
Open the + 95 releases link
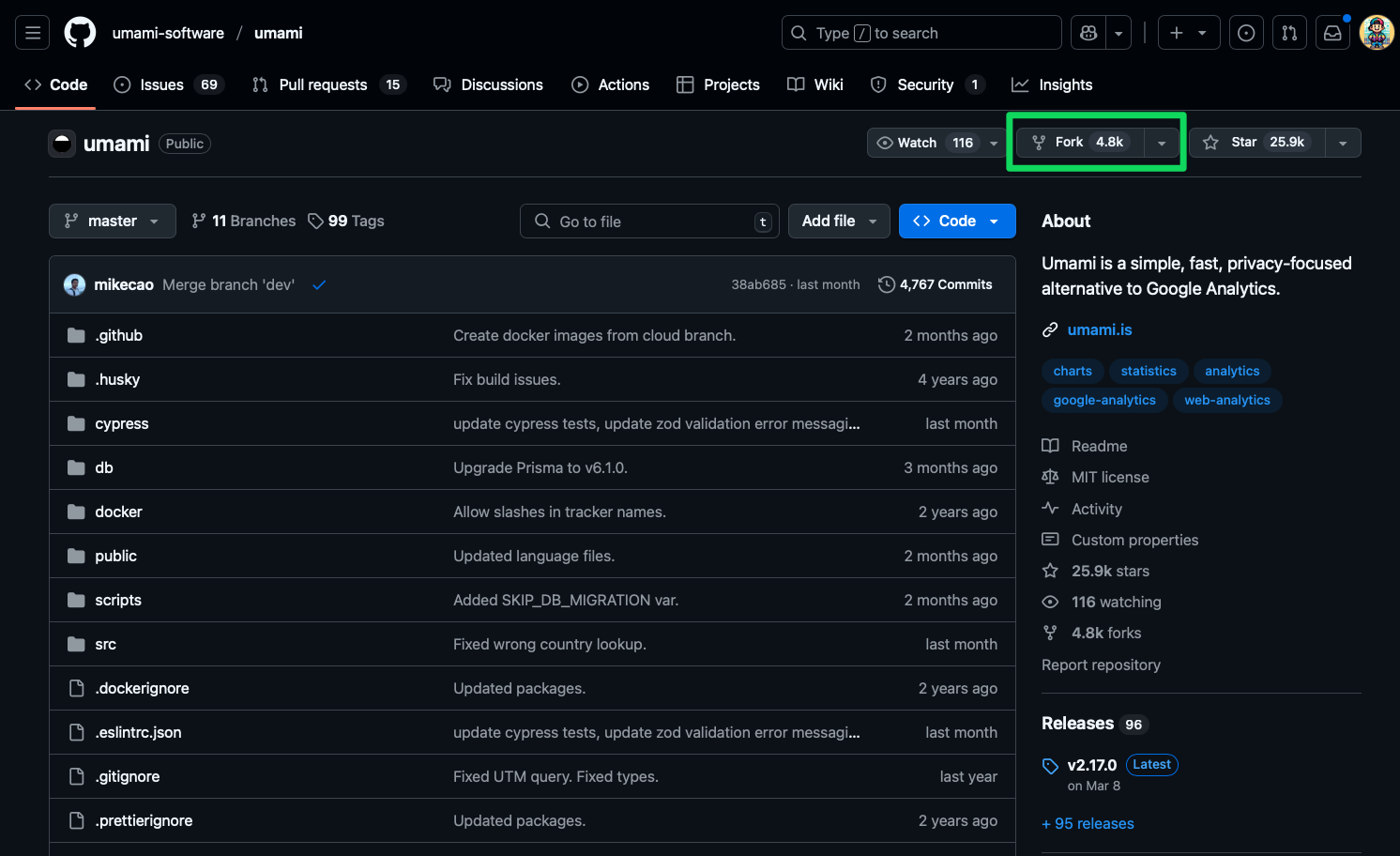pos(1088,823)
